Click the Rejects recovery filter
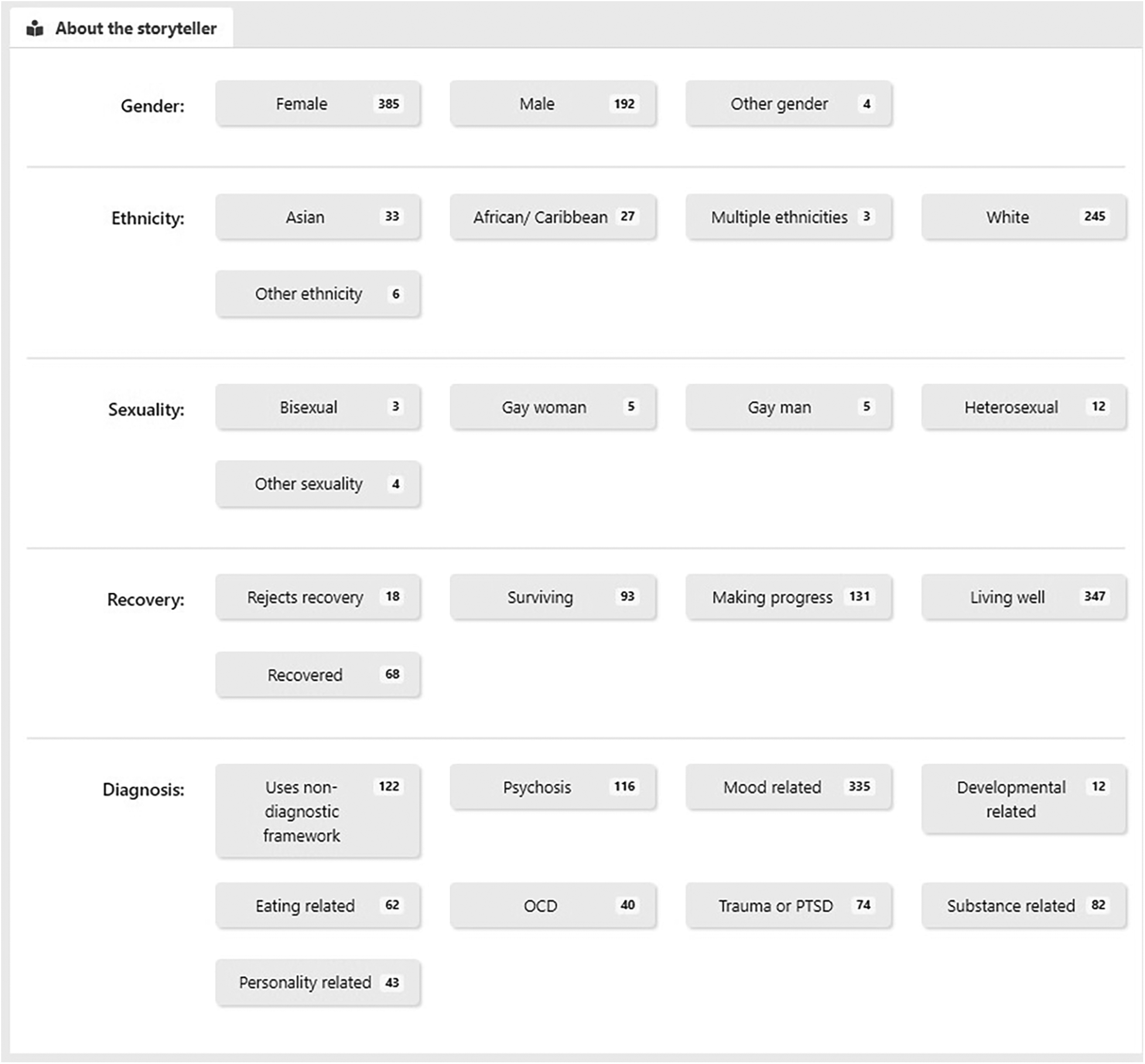This screenshot has height=1064, width=1145. point(317,597)
